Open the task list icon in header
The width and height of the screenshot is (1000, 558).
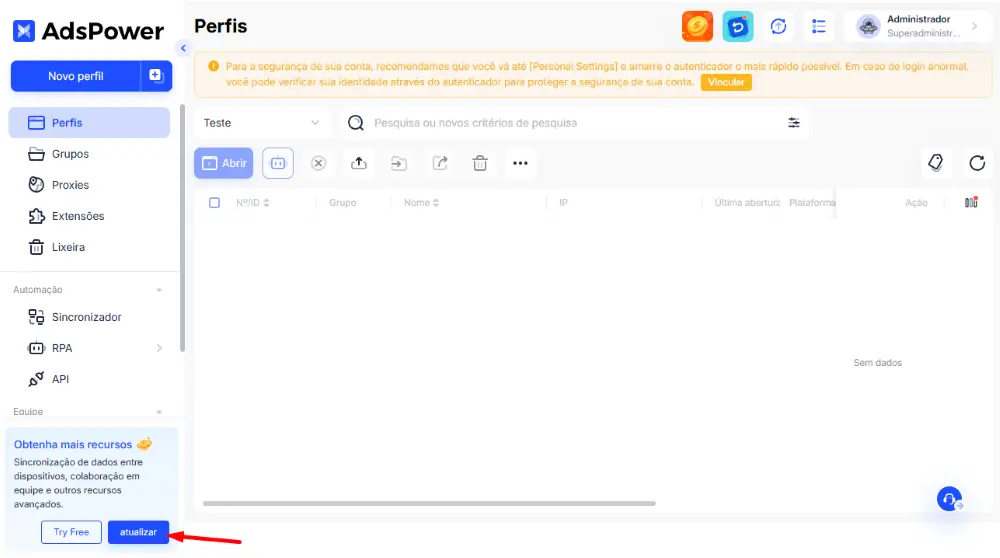pyautogui.click(x=819, y=27)
